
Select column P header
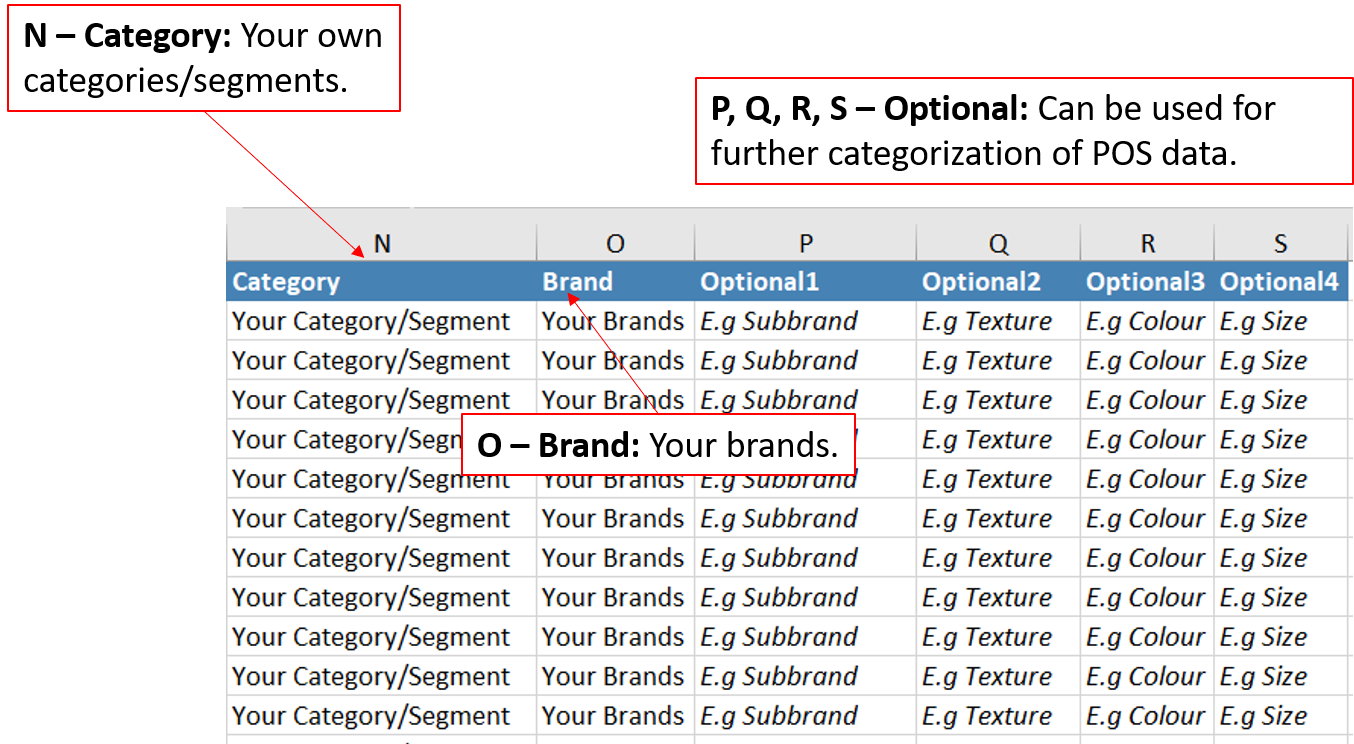(805, 244)
